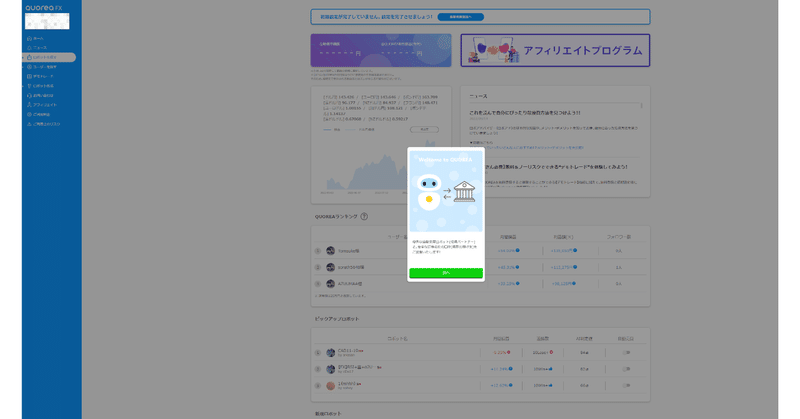800x419 pixels.
Task: Open the first-ranked user's avatar in ranking
Action: pyautogui.click(x=331, y=251)
